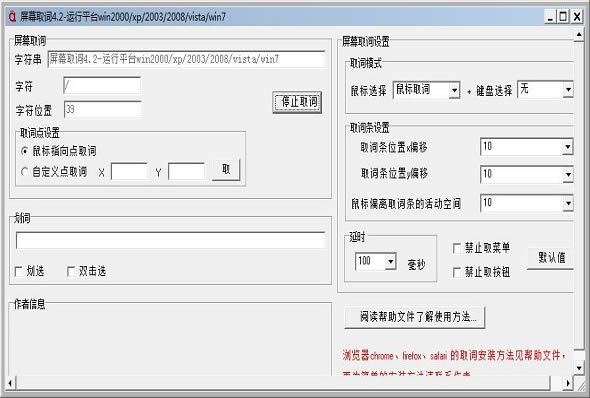Open 阅读帮助文件了解使用方法 button
Screen dimensions: 590x398
[415, 317]
